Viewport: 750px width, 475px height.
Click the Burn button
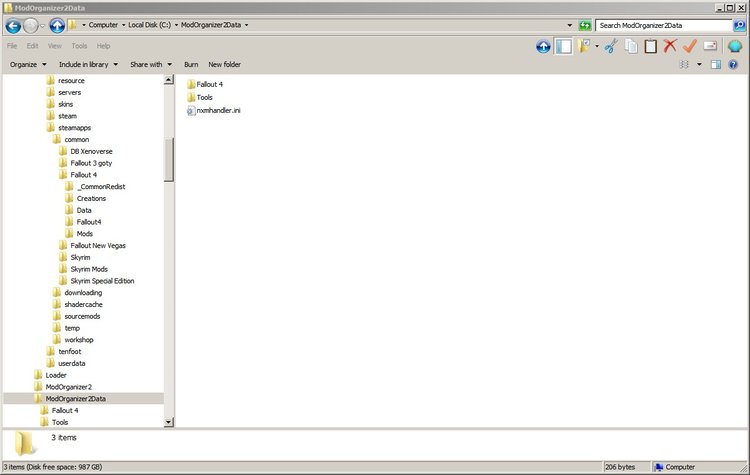click(x=191, y=64)
